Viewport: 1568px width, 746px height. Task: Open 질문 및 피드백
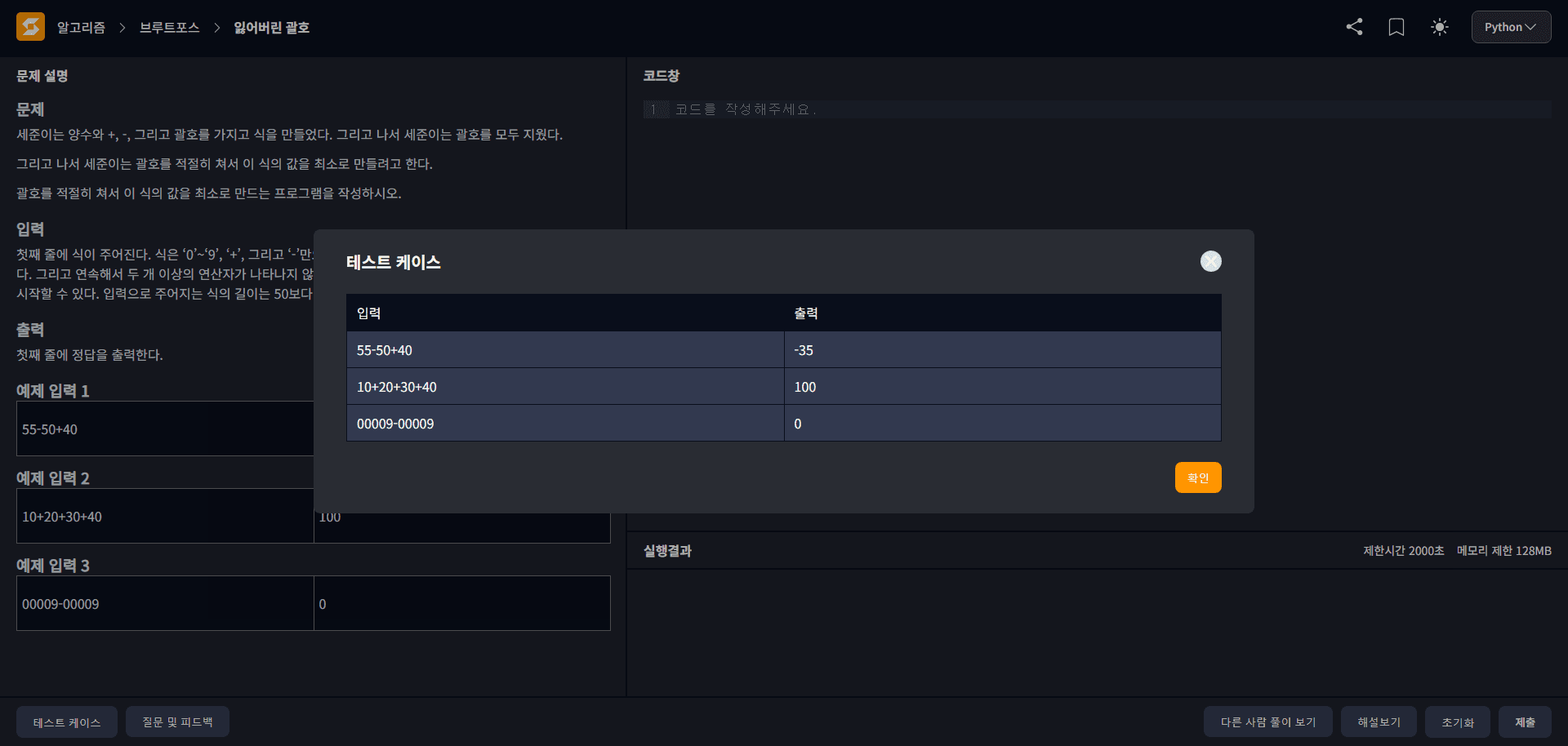coord(177,722)
